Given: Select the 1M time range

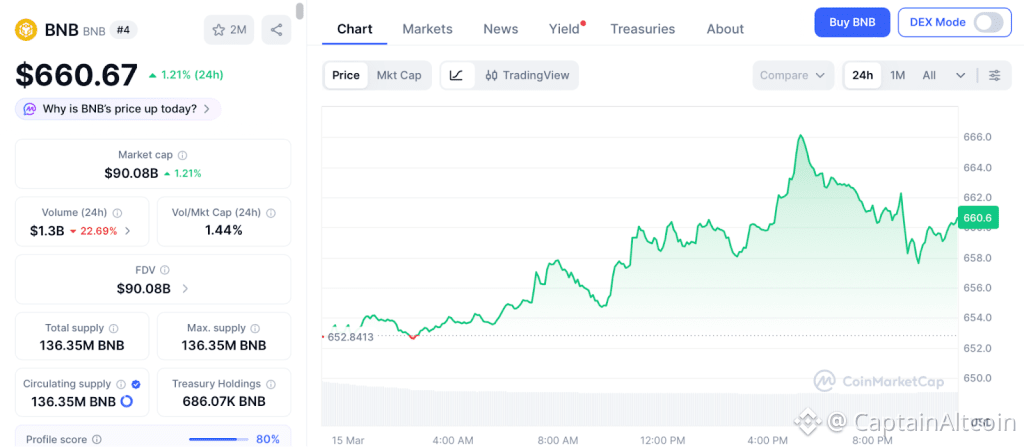Looking at the screenshot, I should (897, 75).
